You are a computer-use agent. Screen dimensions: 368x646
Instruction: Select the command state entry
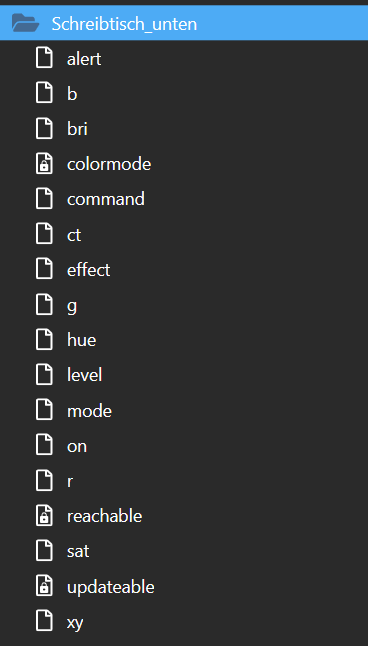coord(106,199)
